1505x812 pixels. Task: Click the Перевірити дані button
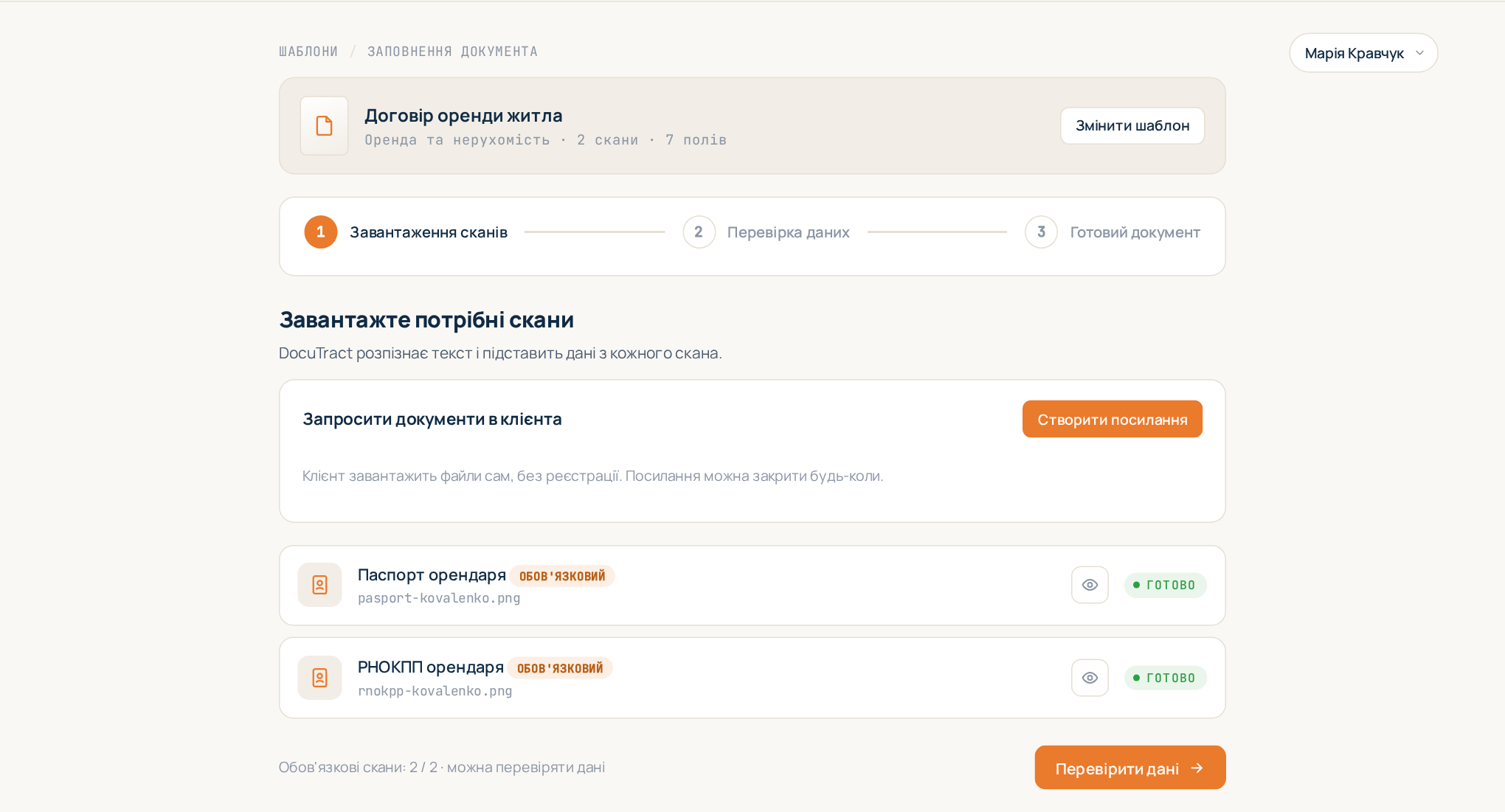[1130, 768]
